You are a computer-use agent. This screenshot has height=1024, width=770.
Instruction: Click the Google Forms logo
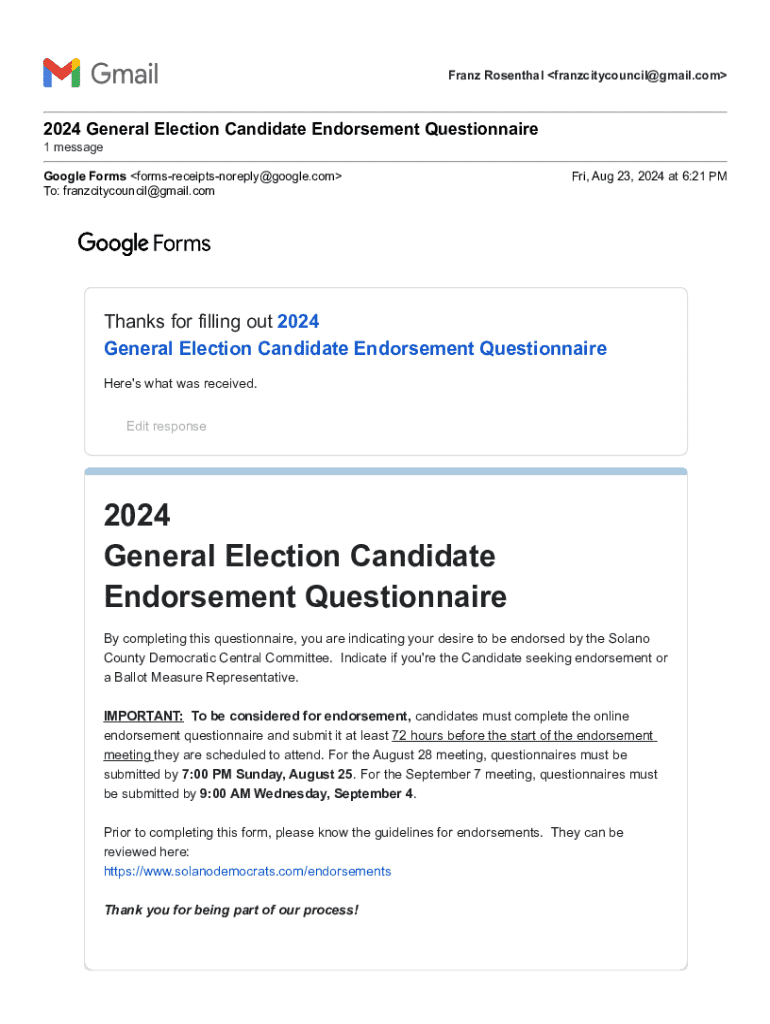[144, 243]
